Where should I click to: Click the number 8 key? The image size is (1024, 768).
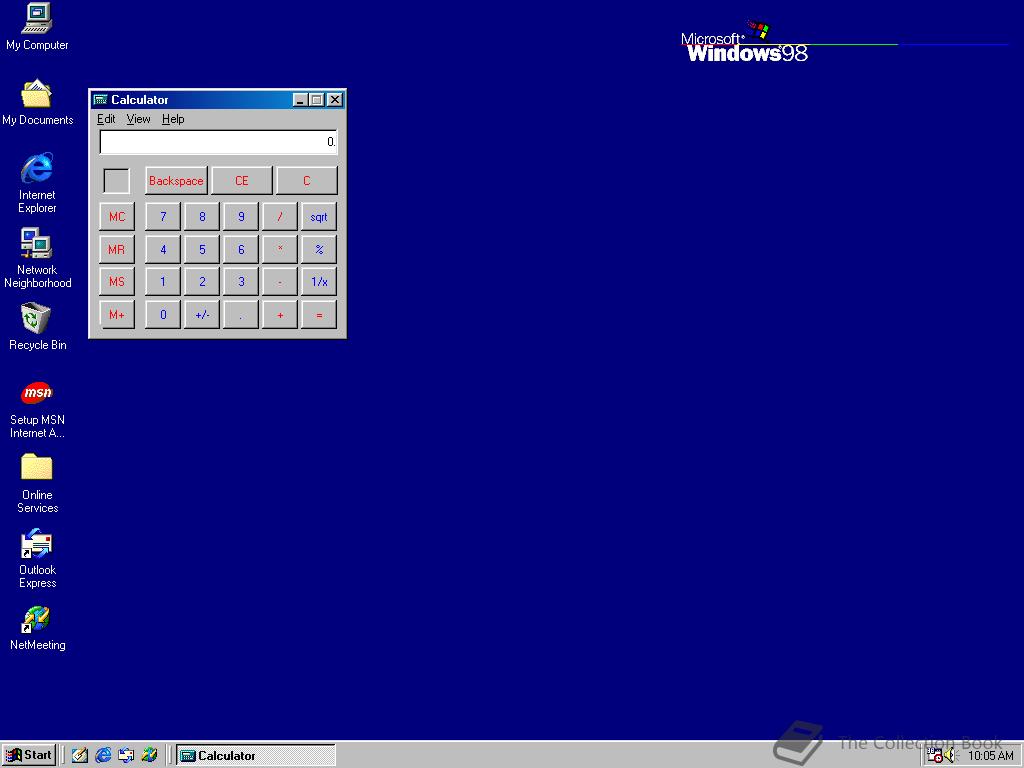202,217
